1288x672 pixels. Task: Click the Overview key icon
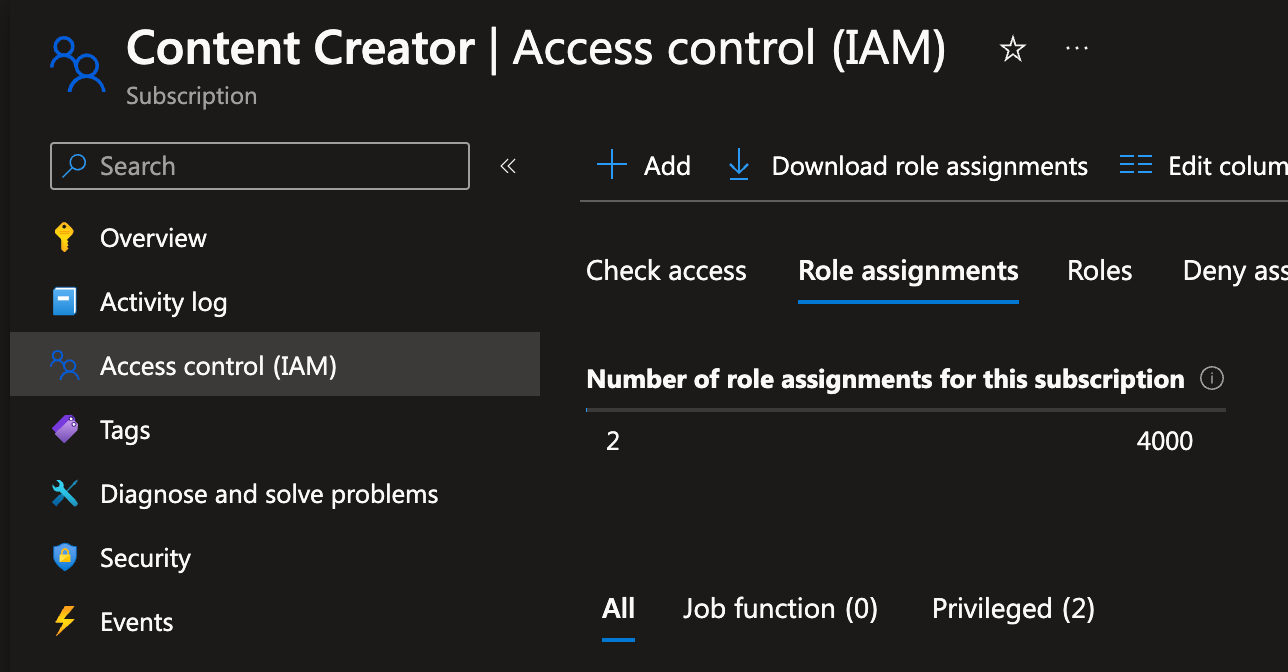click(x=65, y=238)
